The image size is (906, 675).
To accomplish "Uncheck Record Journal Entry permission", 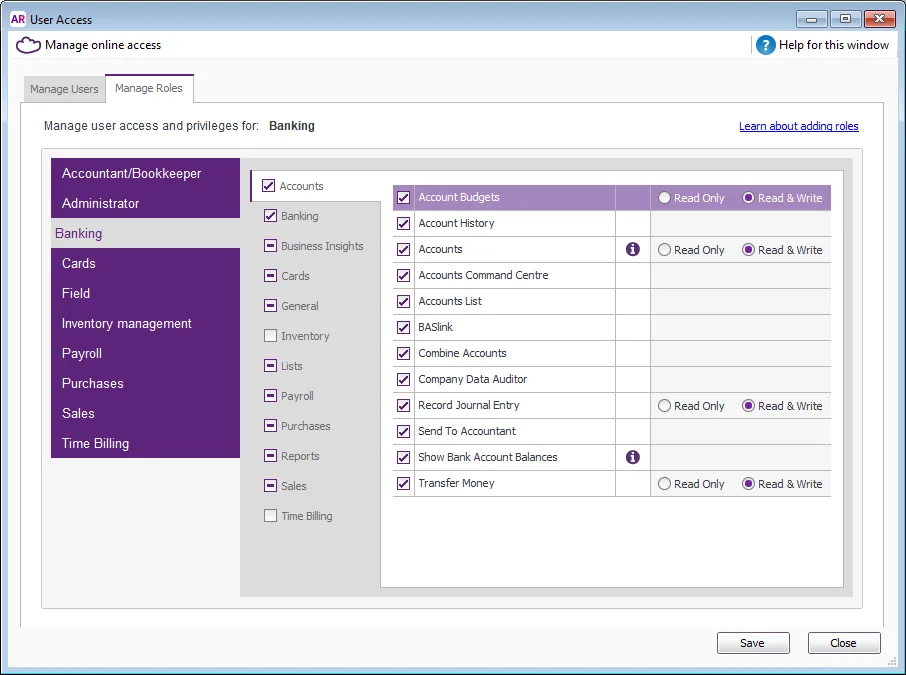I will (403, 406).
